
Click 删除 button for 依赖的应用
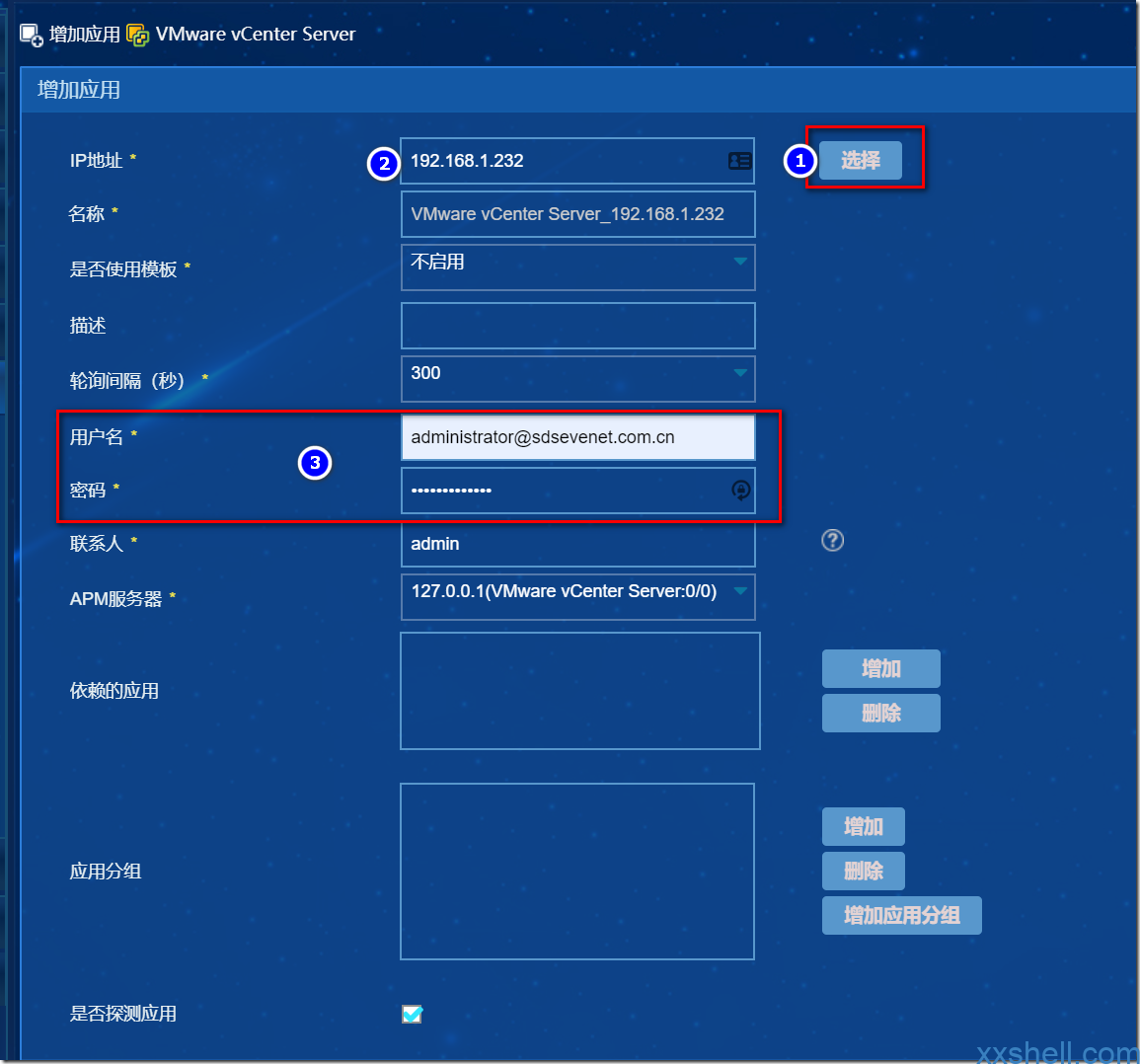pos(881,713)
